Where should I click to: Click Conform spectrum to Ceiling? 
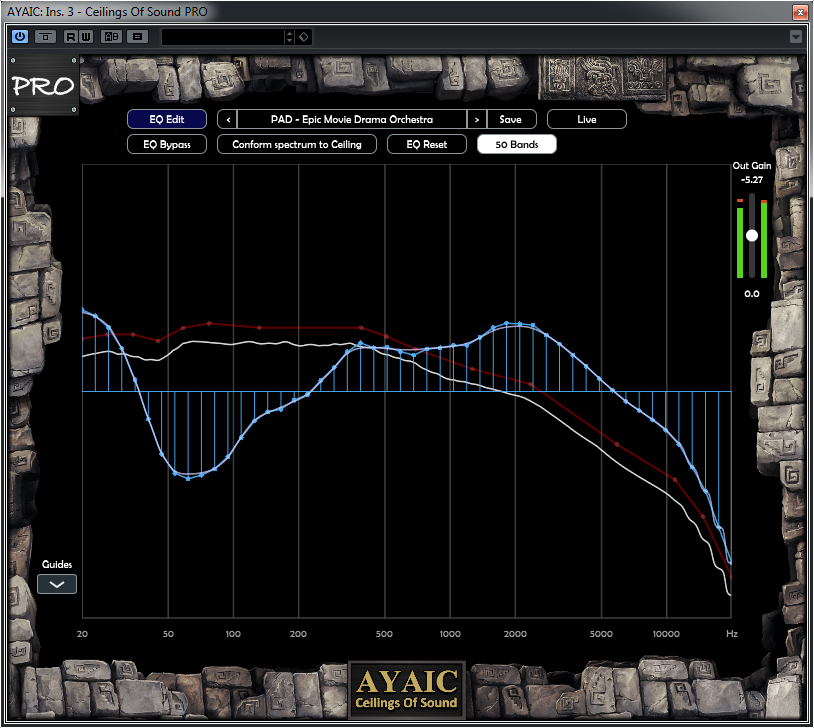tap(297, 144)
